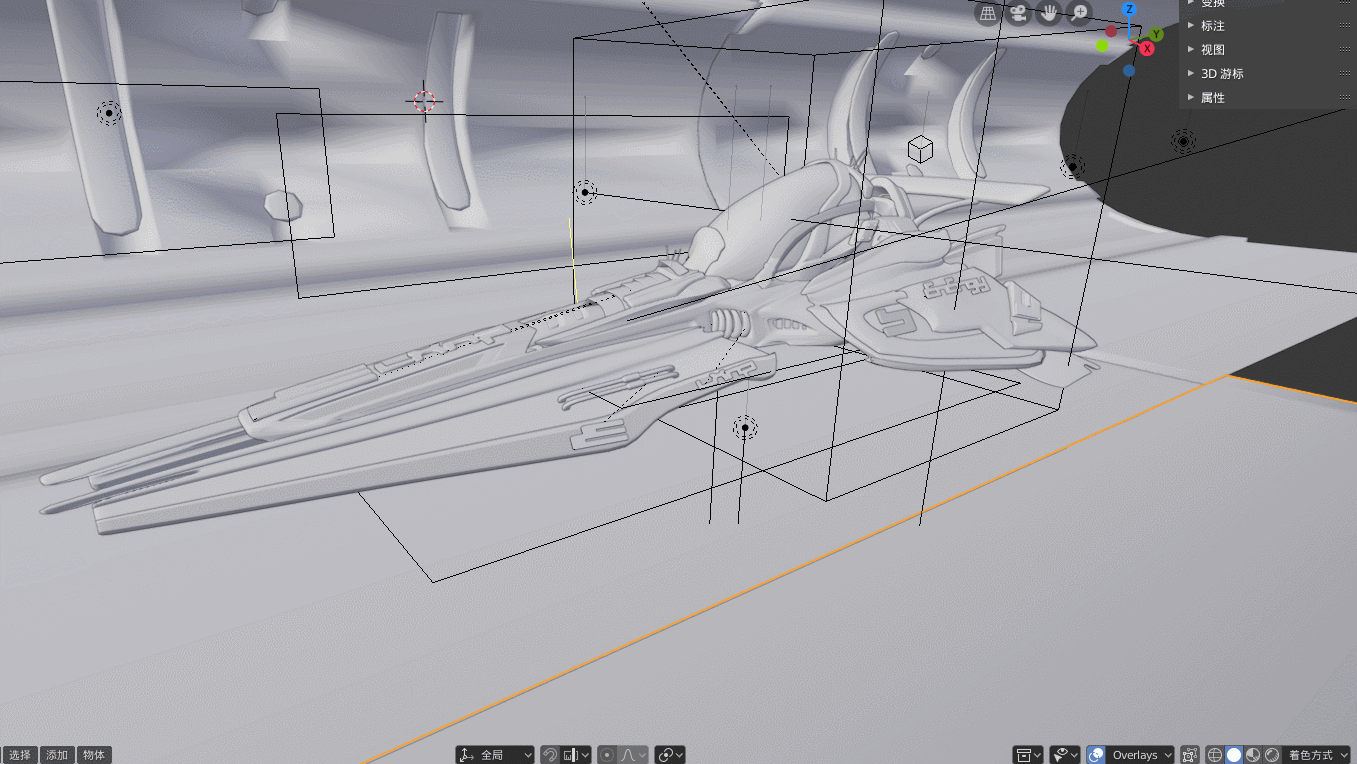Click the 3D cursor in viewport
Viewport: 1357px width, 764px height.
pos(424,101)
